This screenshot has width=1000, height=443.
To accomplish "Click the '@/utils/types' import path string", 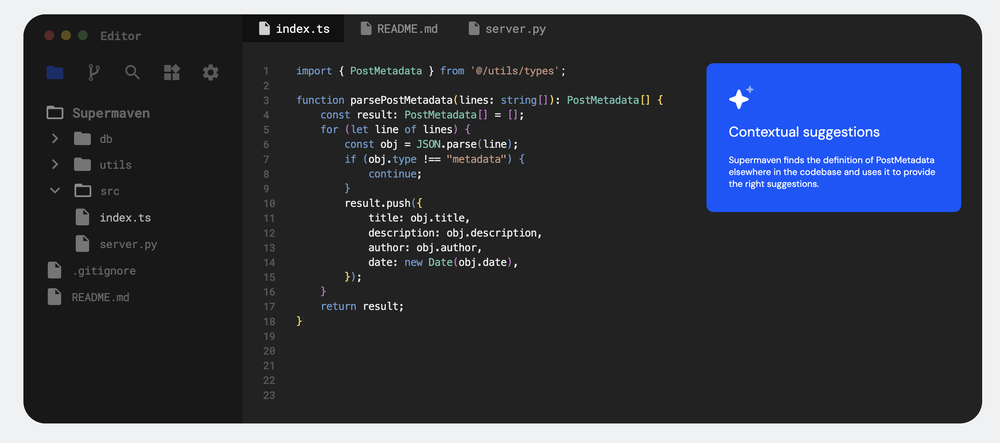I will (x=515, y=71).
